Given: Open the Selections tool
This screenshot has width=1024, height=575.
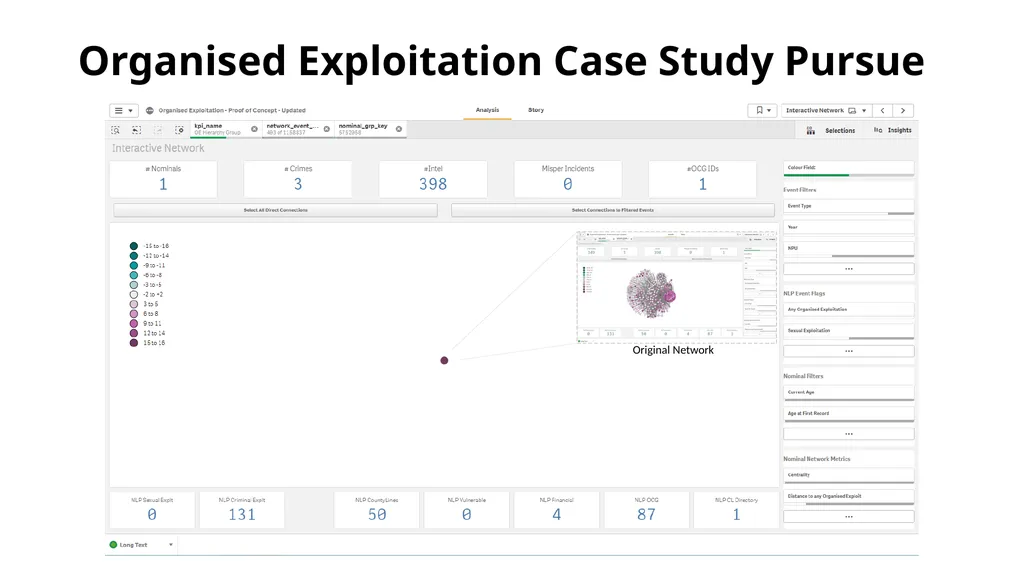Looking at the screenshot, I should click(831, 131).
